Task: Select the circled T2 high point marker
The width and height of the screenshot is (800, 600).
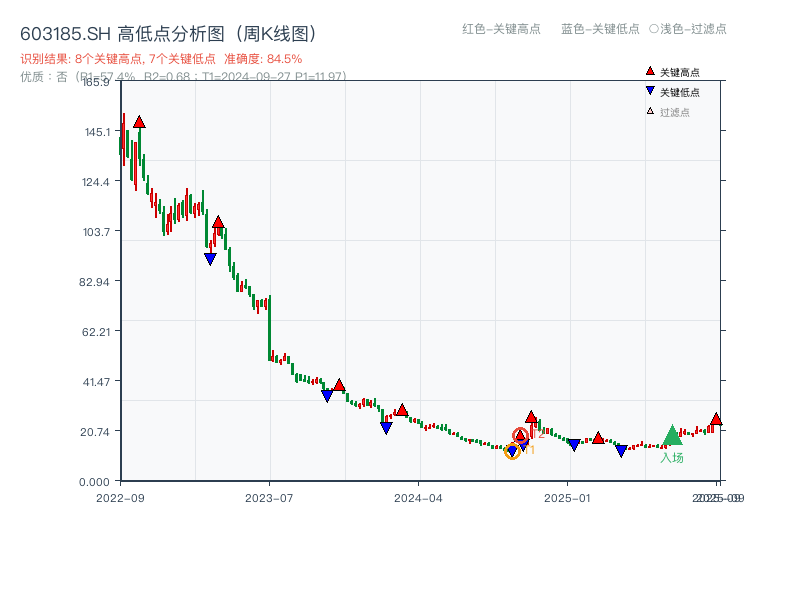Action: [x=521, y=434]
